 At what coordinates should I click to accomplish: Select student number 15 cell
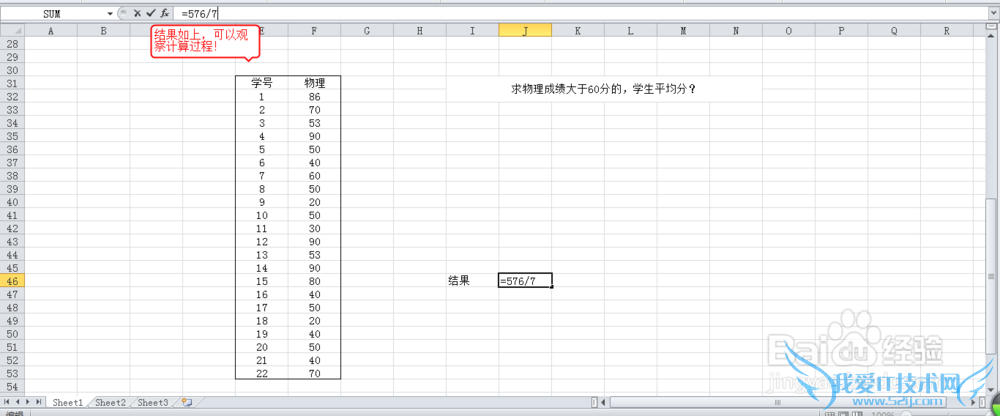click(261, 281)
